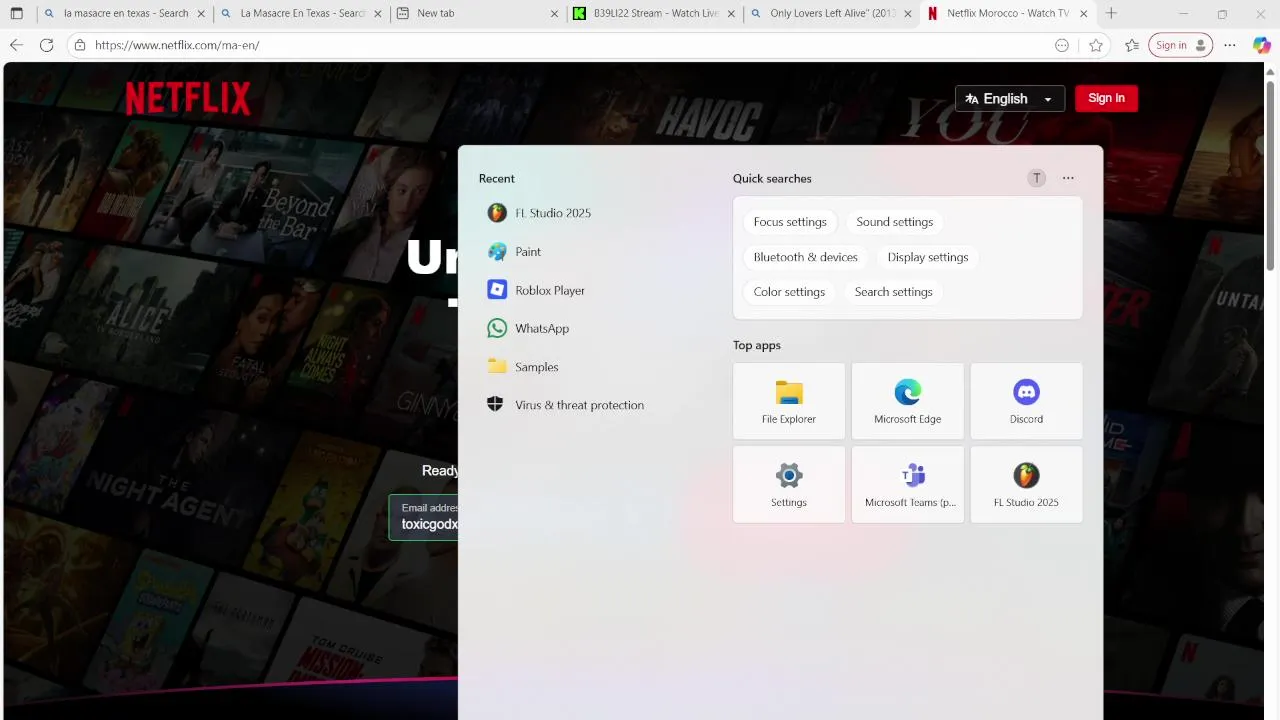This screenshot has height=720, width=1280.
Task: Open Sound settings quick search
Action: (895, 222)
